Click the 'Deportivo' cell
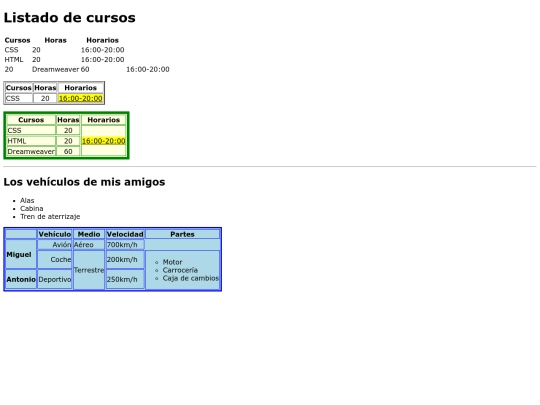This screenshot has width=540, height=405. [55, 279]
